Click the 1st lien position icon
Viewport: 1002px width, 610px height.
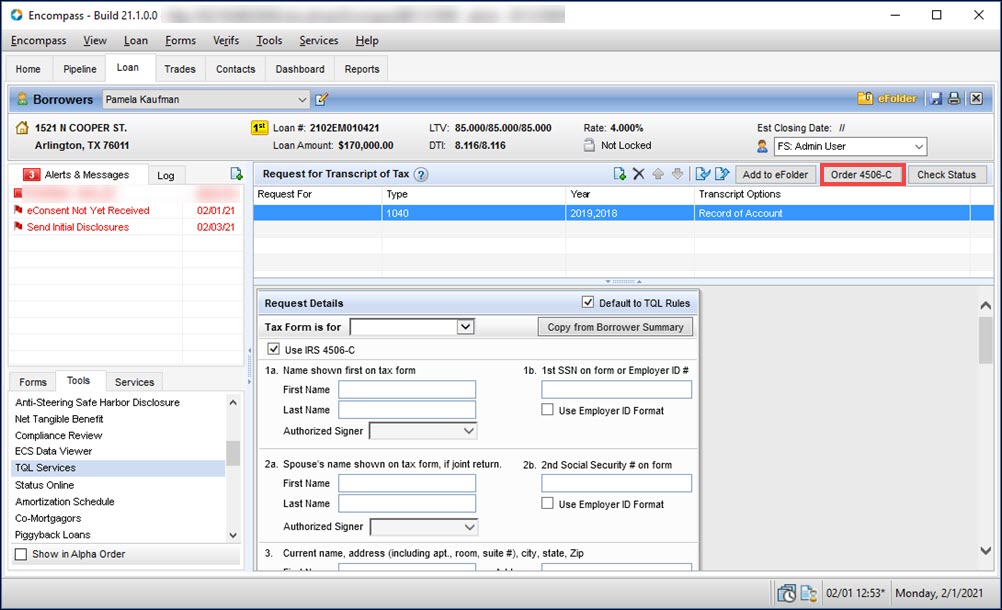(x=259, y=128)
